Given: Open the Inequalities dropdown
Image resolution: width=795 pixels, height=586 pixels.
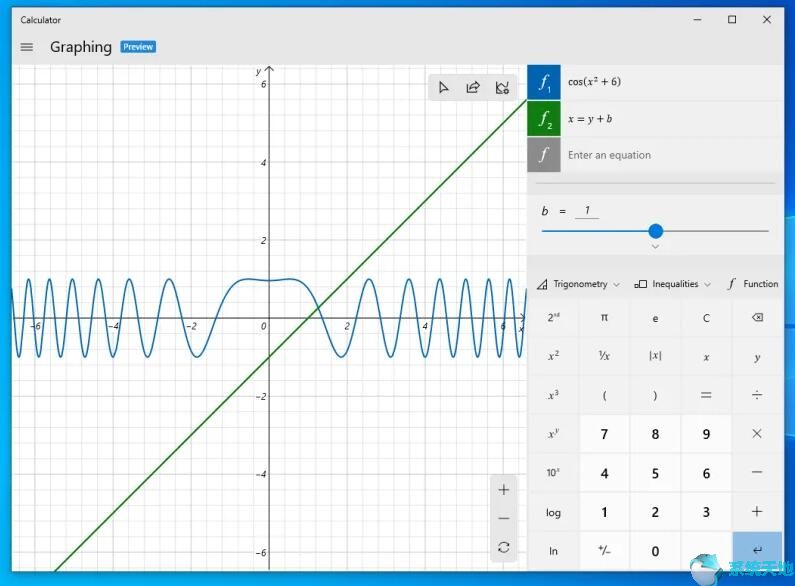Looking at the screenshot, I should coord(672,284).
